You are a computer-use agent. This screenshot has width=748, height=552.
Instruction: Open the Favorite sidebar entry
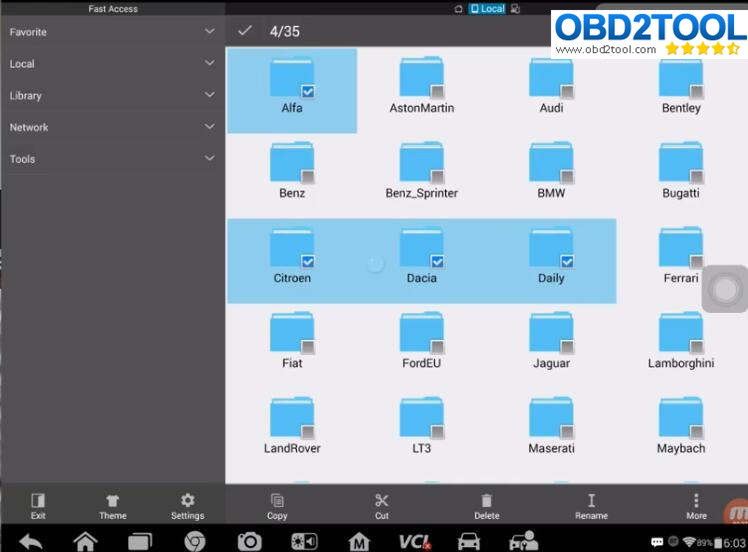pyautogui.click(x=113, y=32)
